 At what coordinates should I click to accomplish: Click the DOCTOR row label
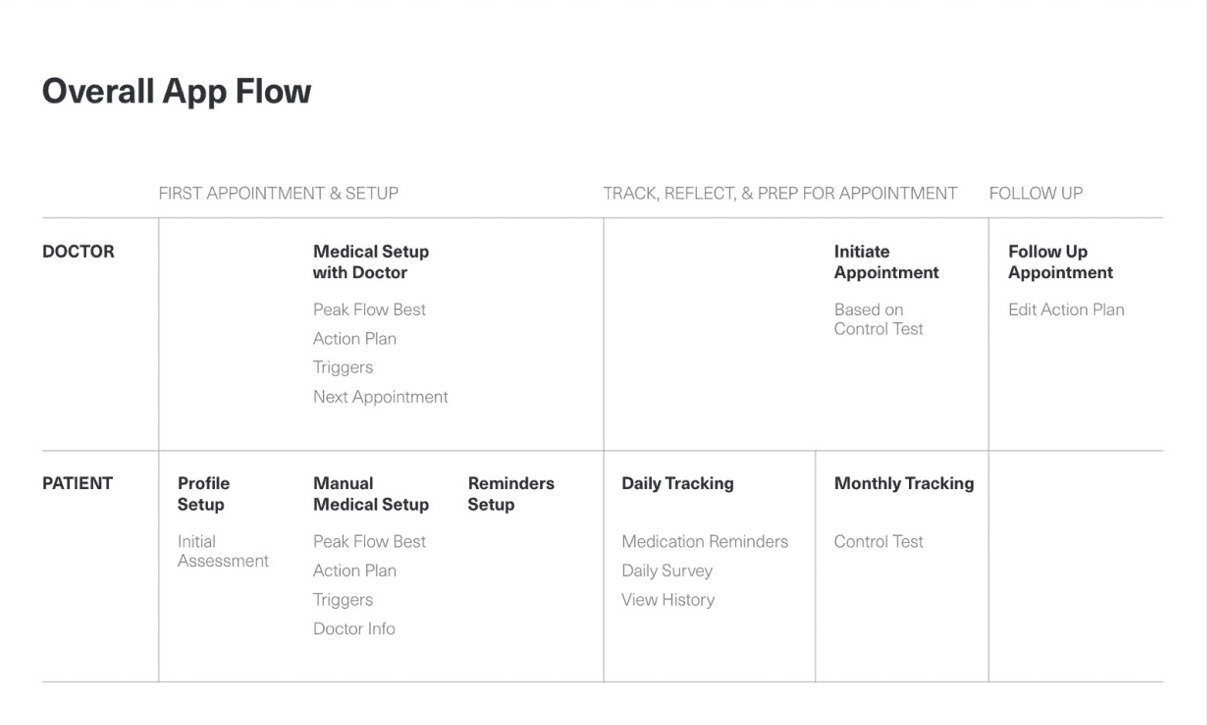(x=78, y=252)
